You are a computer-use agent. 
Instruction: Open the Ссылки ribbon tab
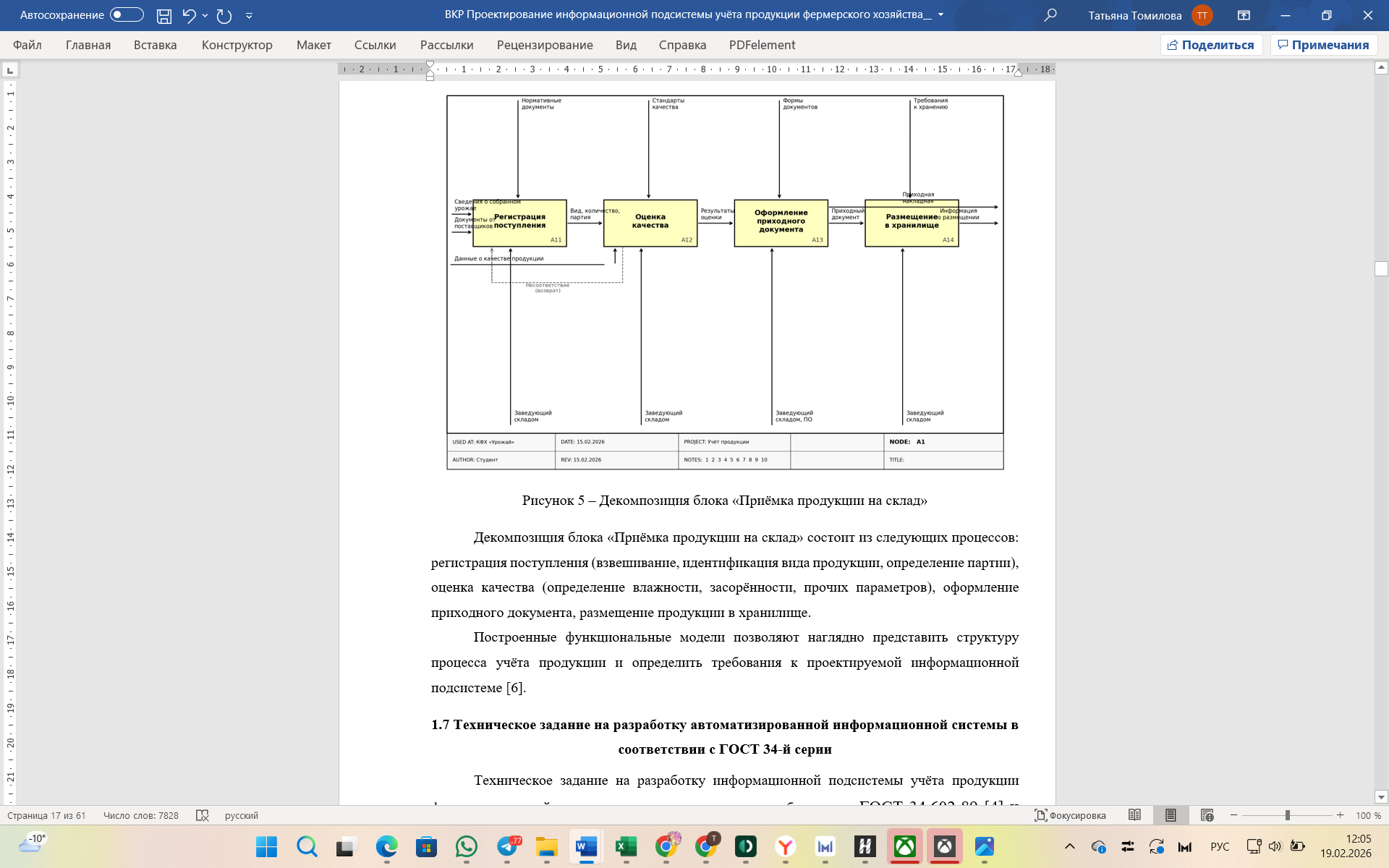[x=375, y=45]
